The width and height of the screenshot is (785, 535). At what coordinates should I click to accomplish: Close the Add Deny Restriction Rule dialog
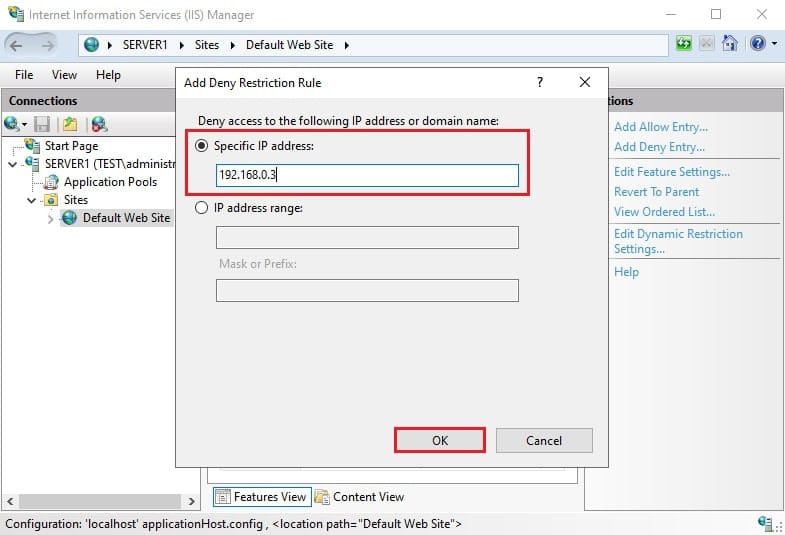(584, 82)
